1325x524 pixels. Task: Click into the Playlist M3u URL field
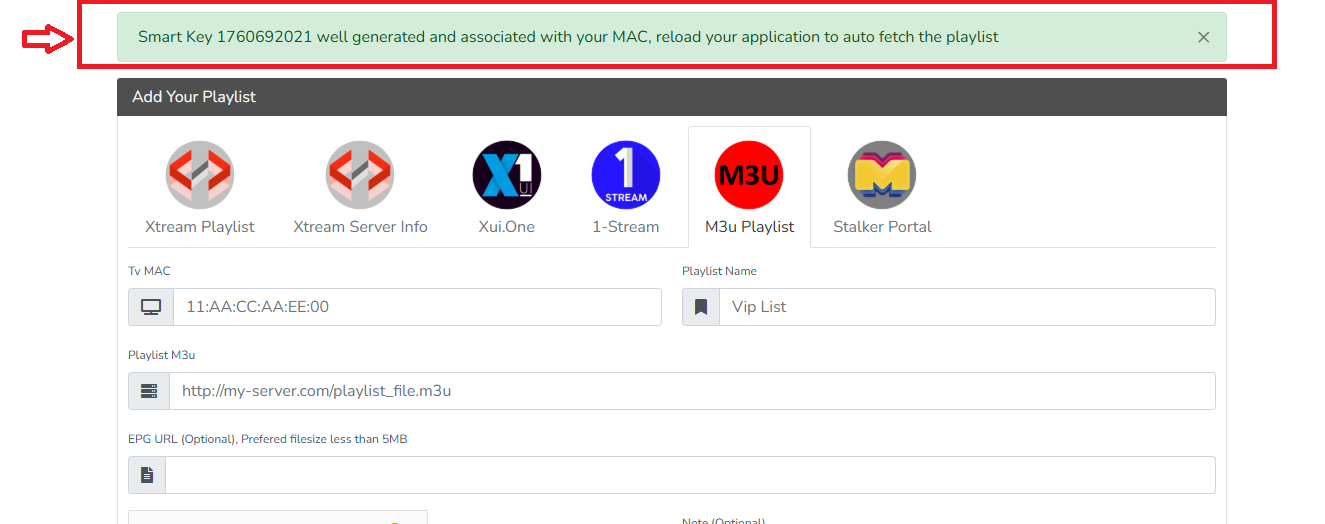tap(692, 391)
